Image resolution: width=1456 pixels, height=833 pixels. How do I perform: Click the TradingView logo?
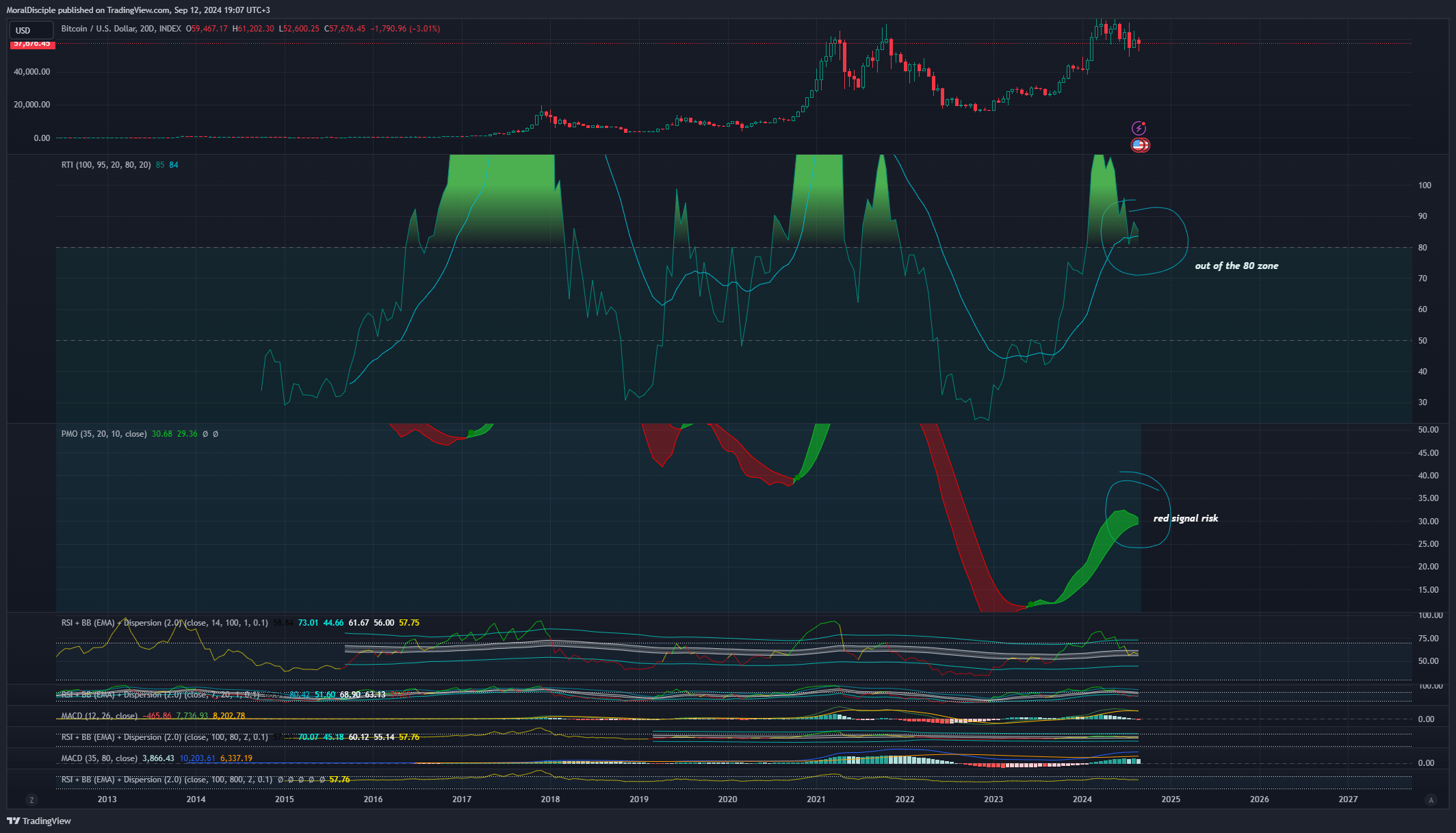click(39, 821)
